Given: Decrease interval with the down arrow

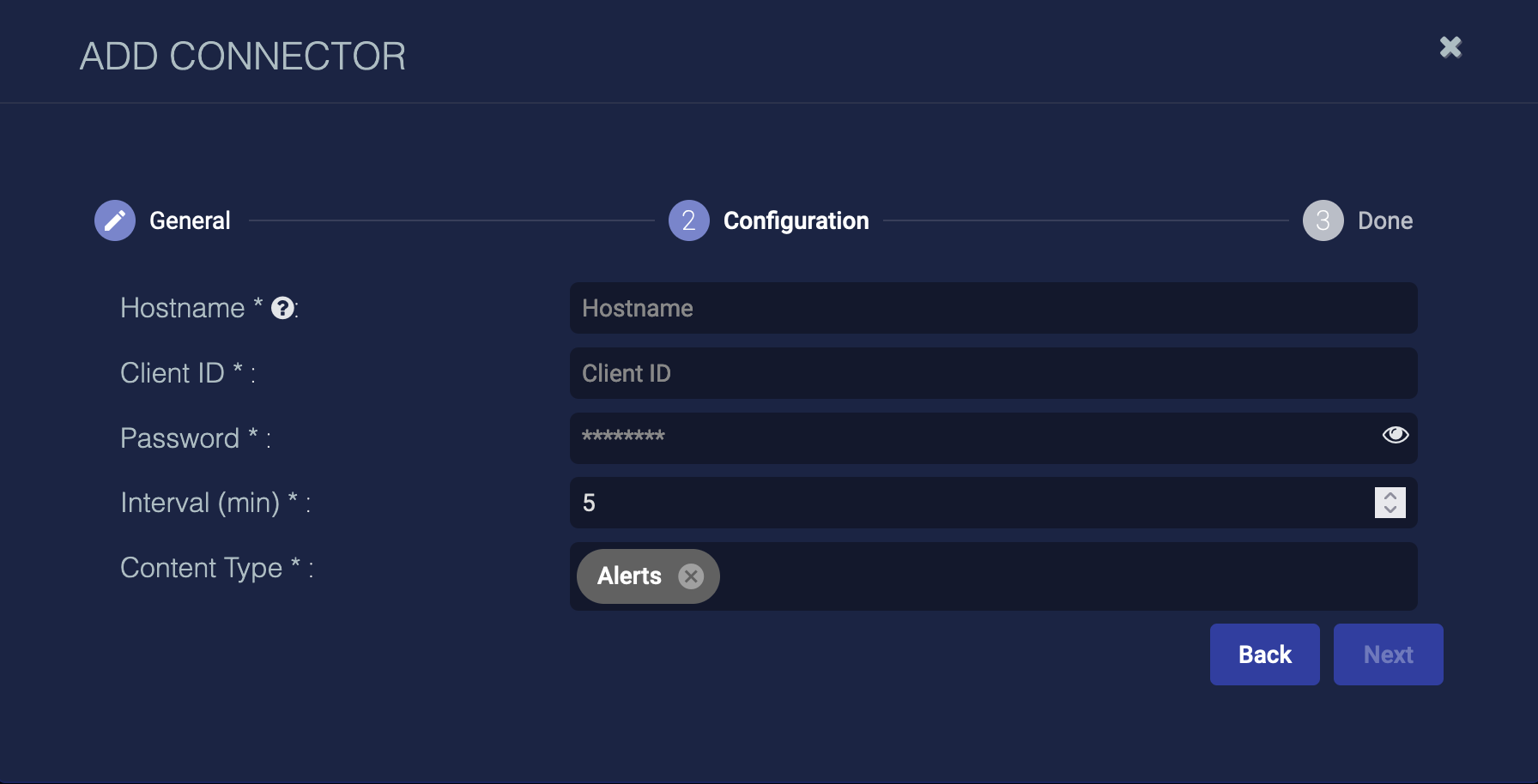Looking at the screenshot, I should click(x=1390, y=510).
